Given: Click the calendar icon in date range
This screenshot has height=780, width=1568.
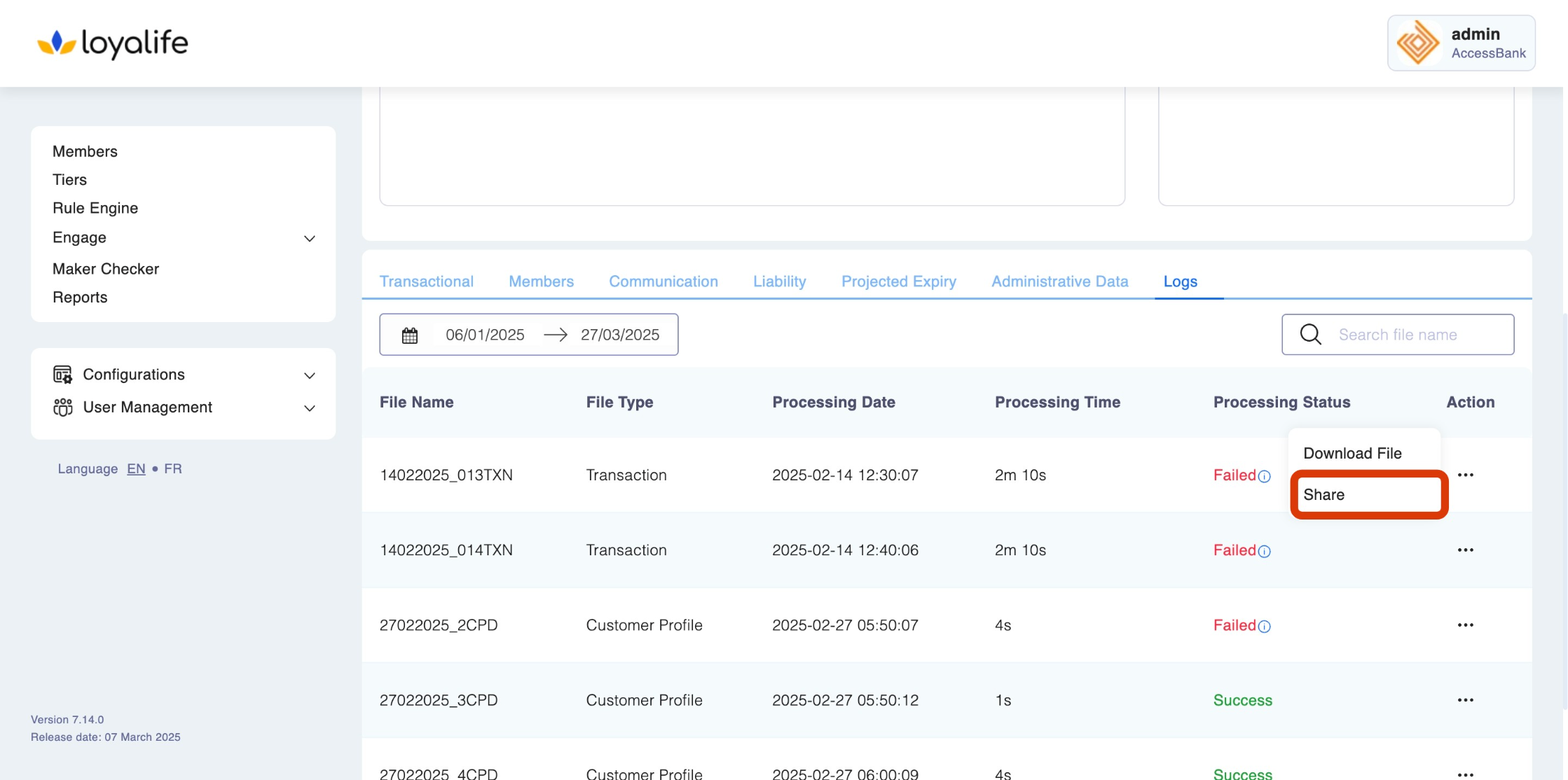Looking at the screenshot, I should click(410, 335).
